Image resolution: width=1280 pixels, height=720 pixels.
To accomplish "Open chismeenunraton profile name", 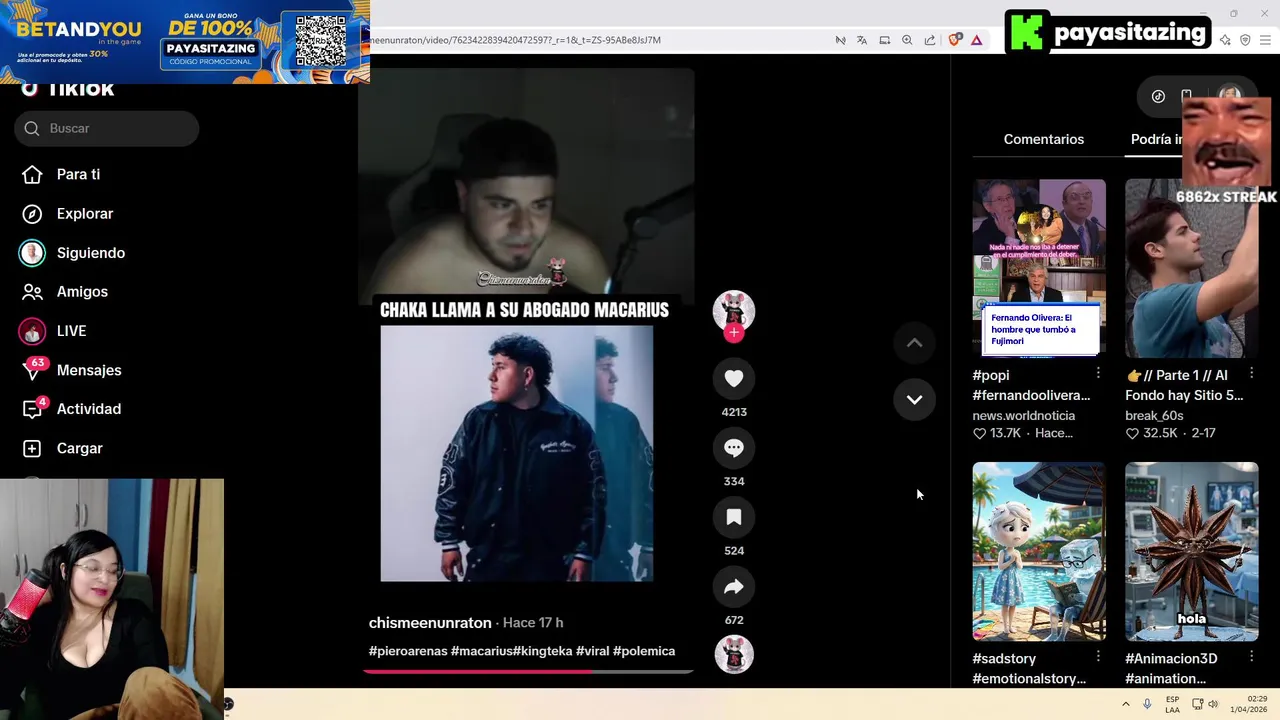I will pos(430,623).
